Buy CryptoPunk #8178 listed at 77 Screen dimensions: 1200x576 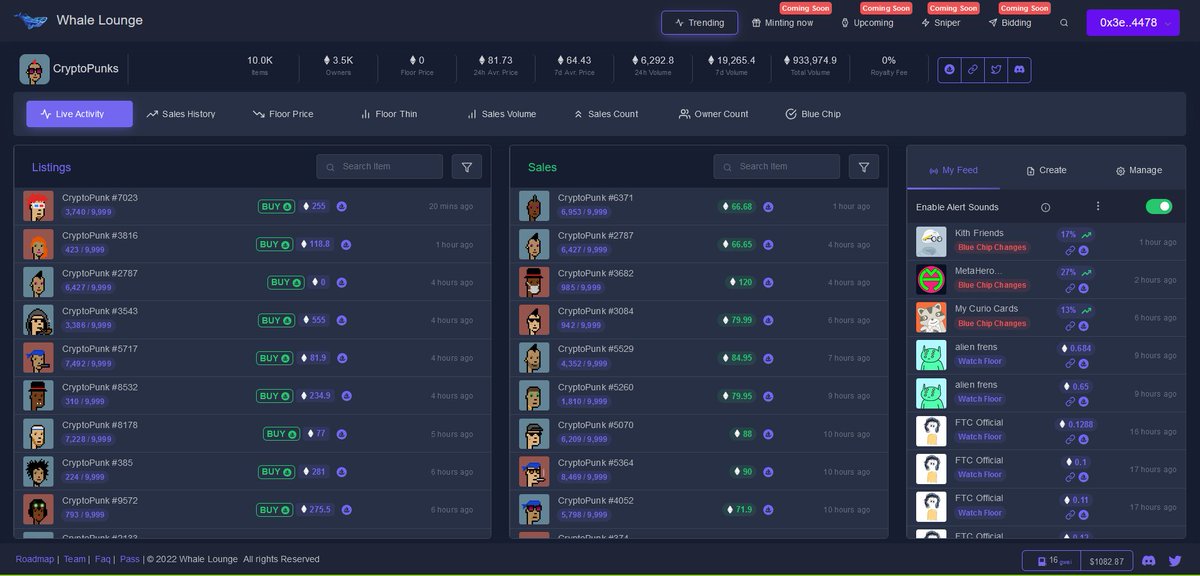pos(281,434)
